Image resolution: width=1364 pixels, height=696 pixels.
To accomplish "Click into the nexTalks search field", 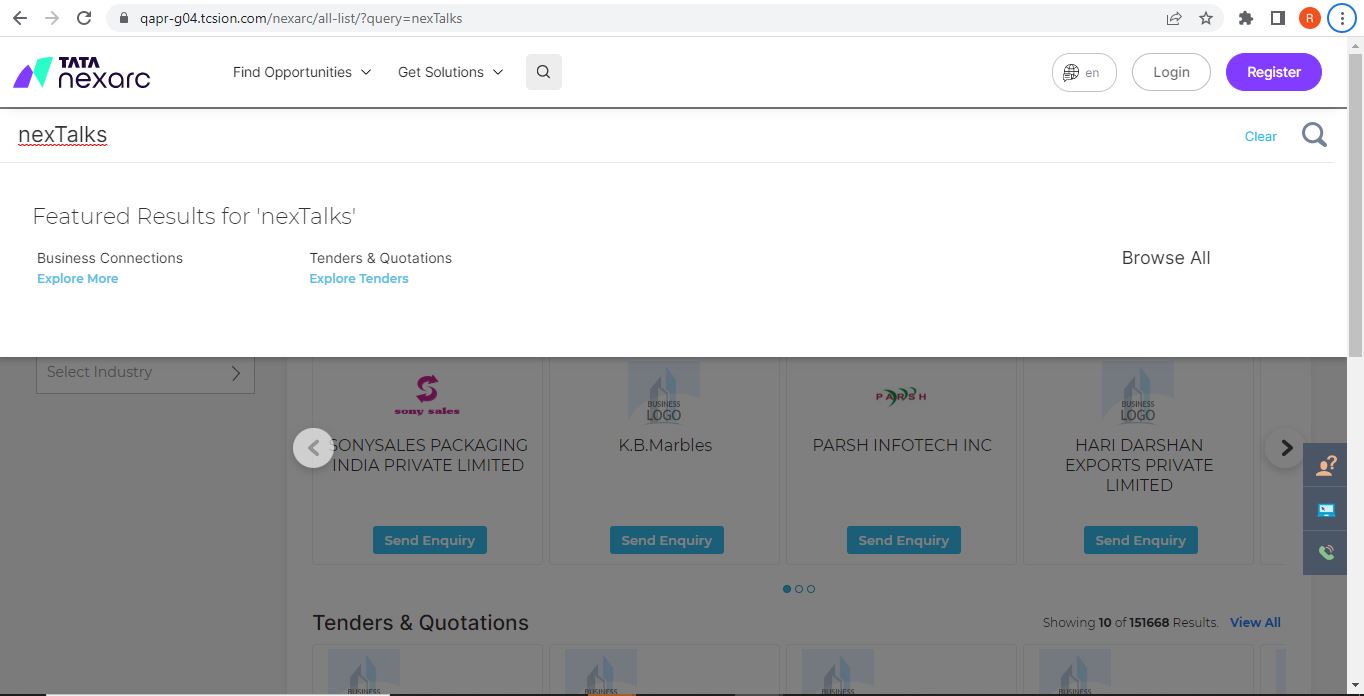I will 600,135.
